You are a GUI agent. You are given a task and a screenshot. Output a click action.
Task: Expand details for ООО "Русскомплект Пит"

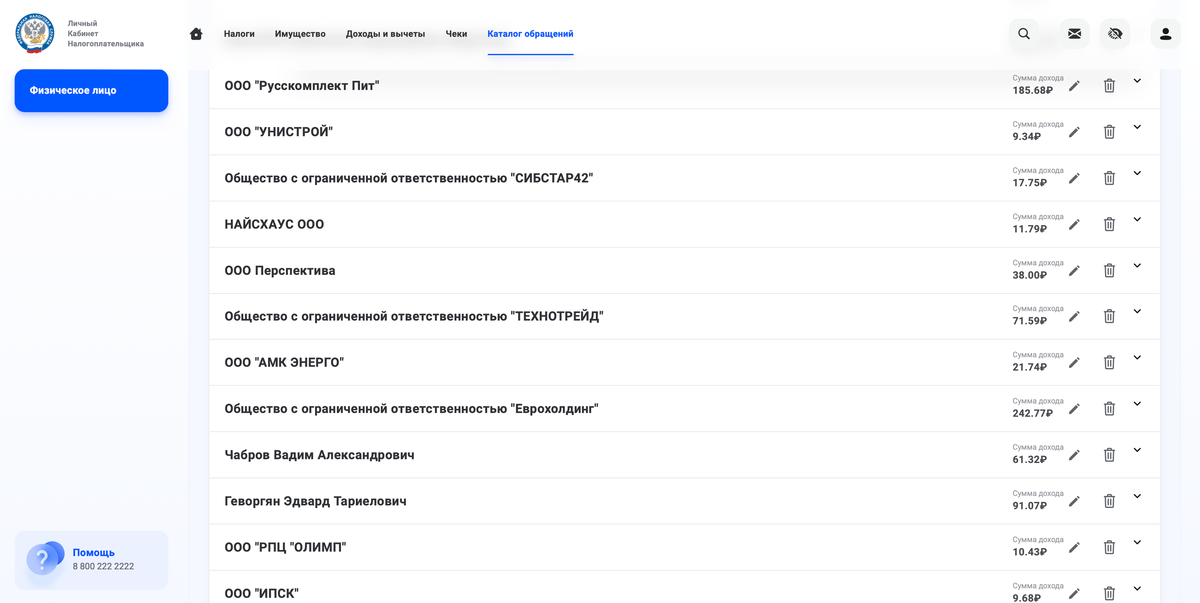pyautogui.click(x=1137, y=79)
